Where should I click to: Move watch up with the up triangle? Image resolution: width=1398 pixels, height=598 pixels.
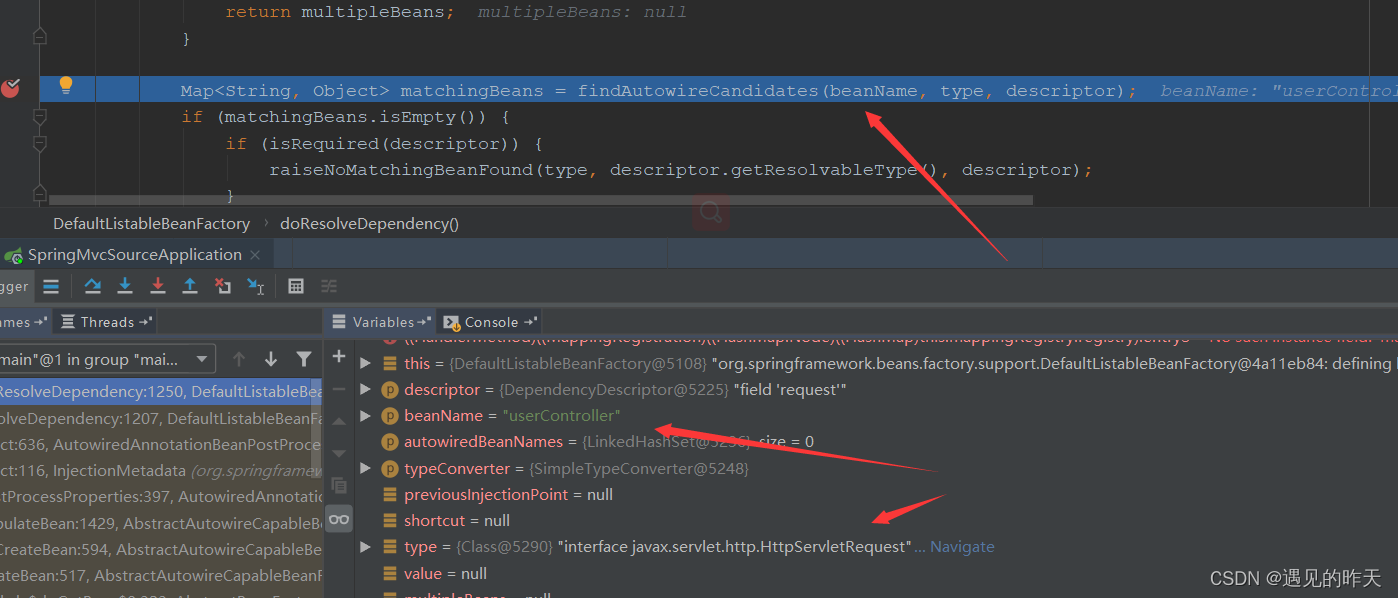339,421
